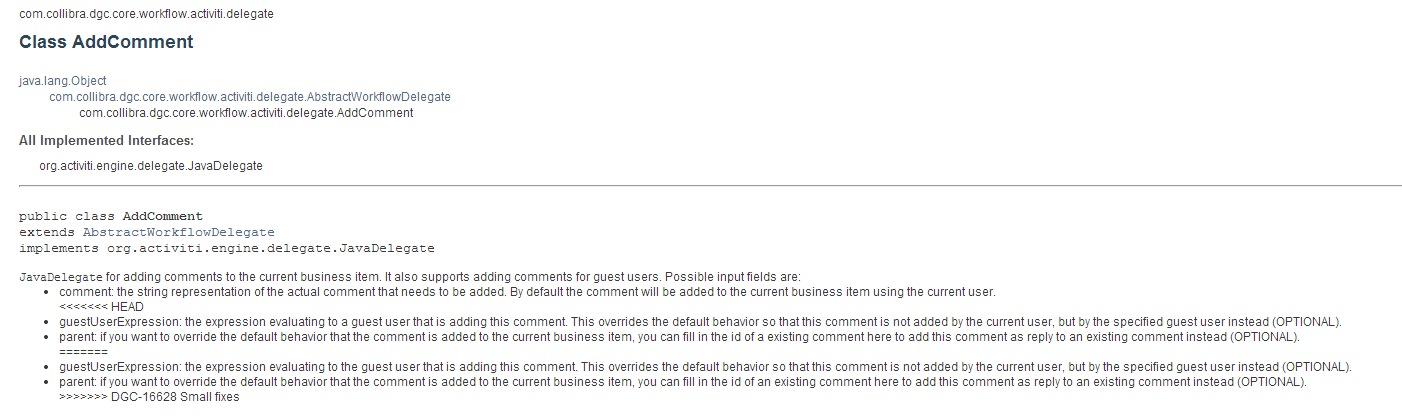Click the 'All Implemented Interfaces:' label
Screen dimensions: 1402x419
pos(106,141)
